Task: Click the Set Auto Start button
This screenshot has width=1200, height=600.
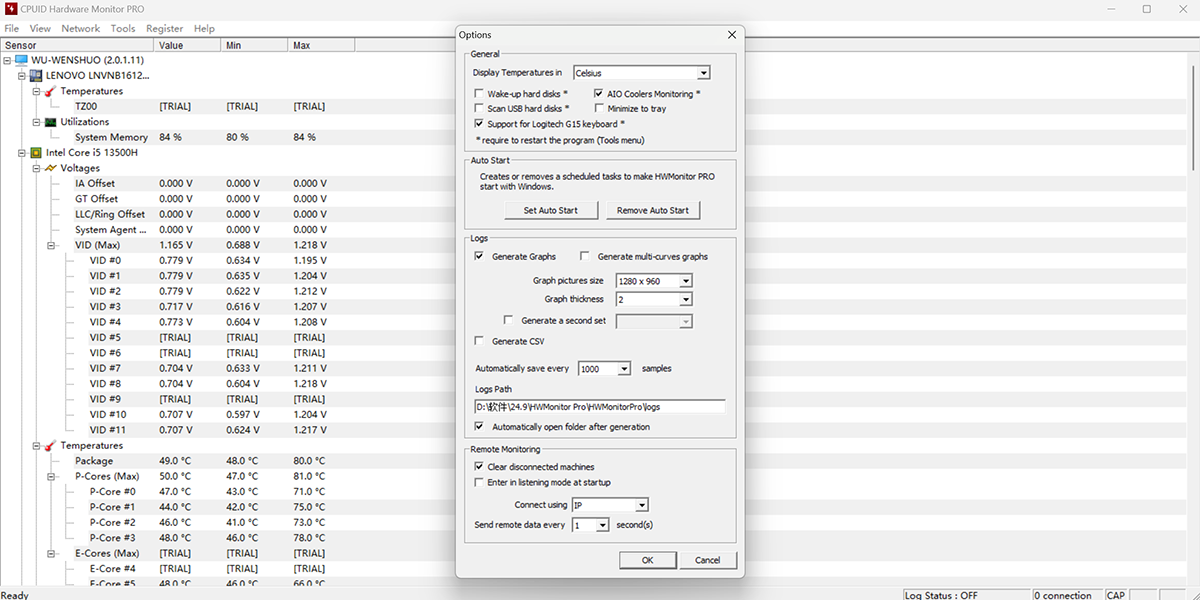Action: pyautogui.click(x=552, y=210)
